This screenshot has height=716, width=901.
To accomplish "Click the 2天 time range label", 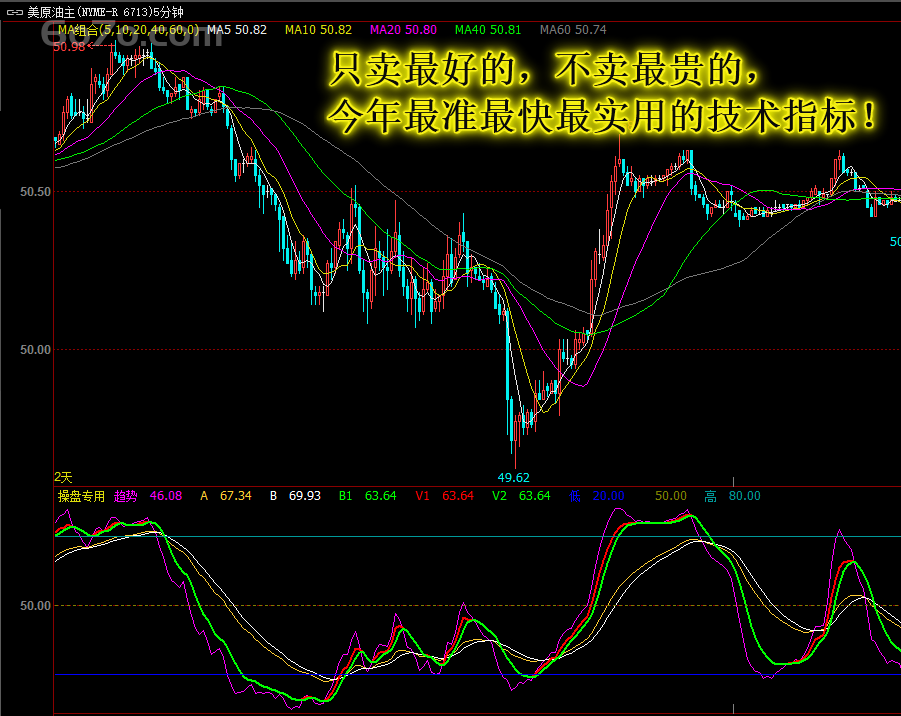I will coord(63,478).
